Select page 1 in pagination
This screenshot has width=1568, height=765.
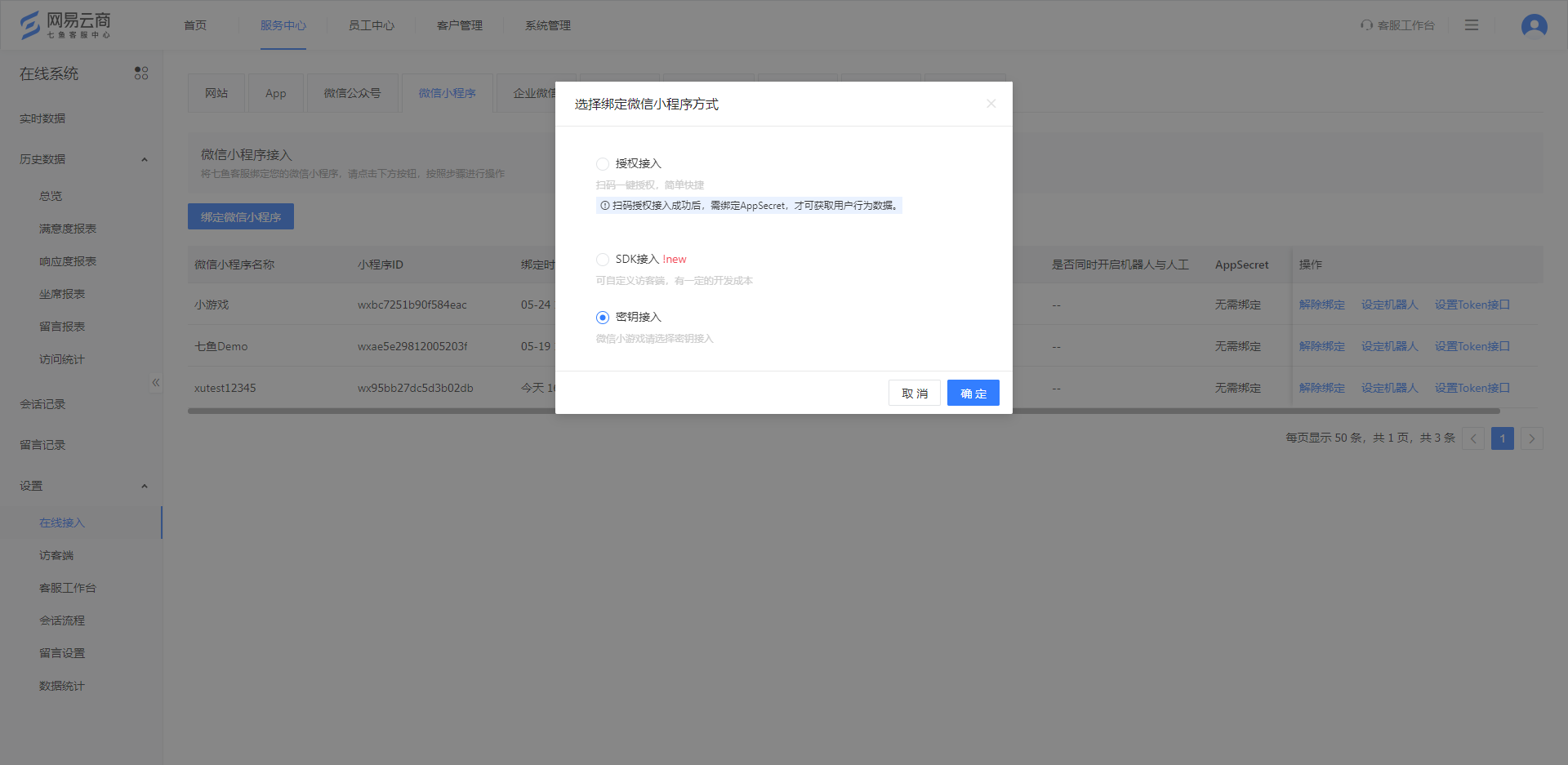[1503, 438]
